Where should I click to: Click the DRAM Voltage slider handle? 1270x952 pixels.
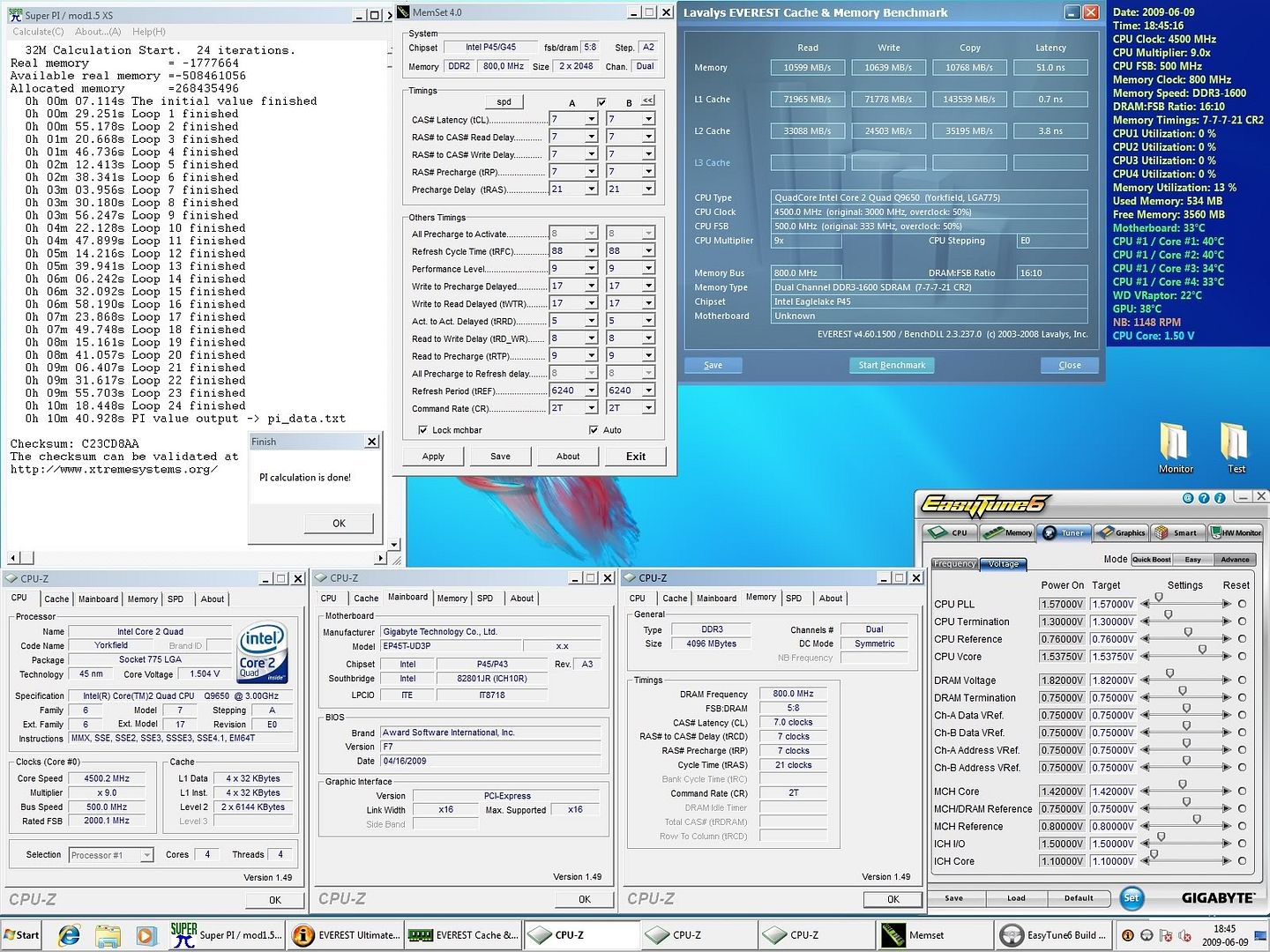coord(1169,673)
